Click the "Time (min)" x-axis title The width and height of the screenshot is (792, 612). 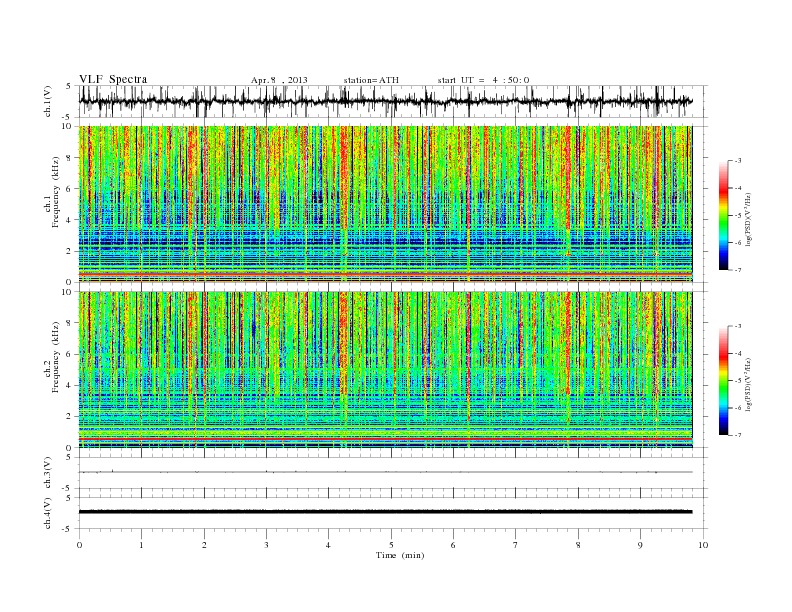coord(400,555)
